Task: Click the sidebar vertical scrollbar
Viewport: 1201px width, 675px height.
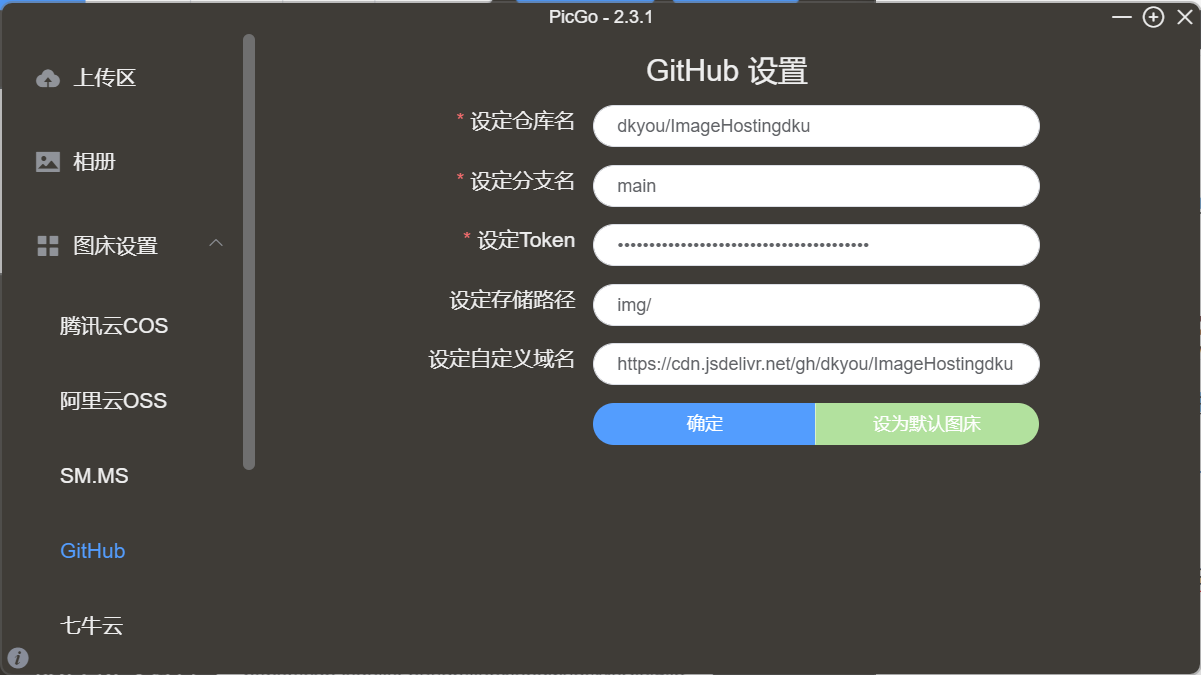Action: [x=249, y=252]
